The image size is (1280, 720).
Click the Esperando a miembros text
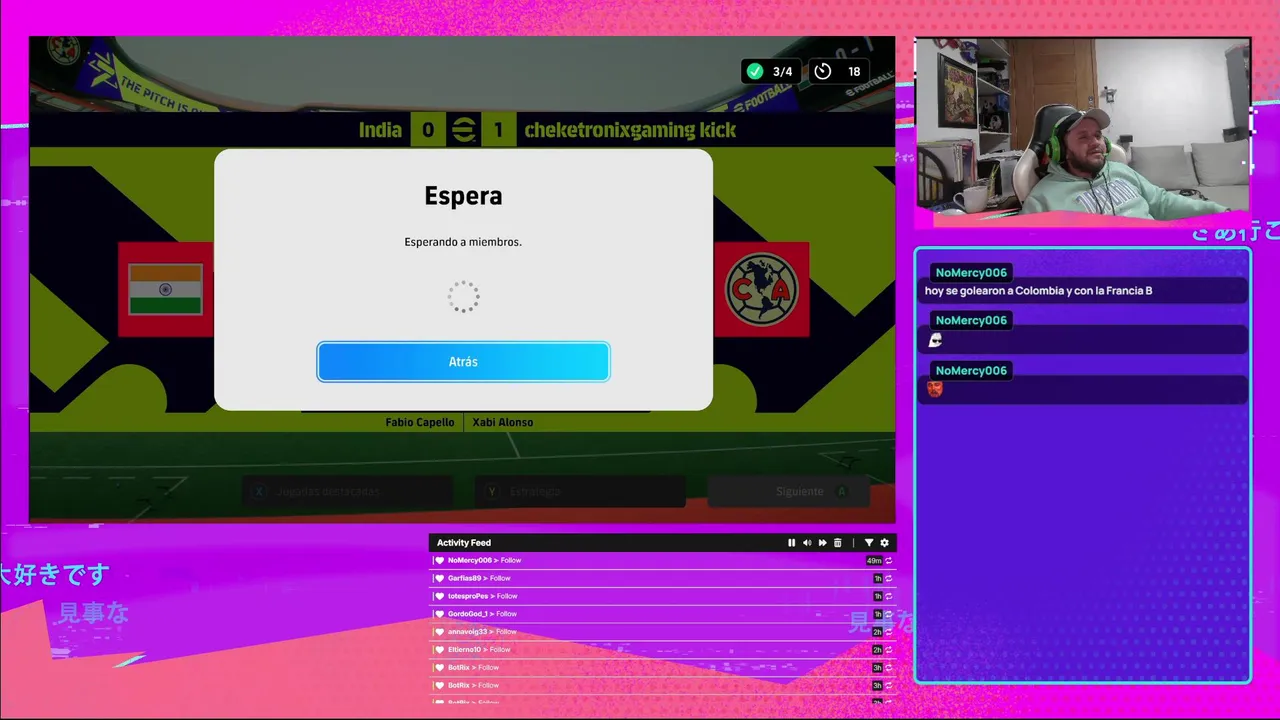click(463, 242)
